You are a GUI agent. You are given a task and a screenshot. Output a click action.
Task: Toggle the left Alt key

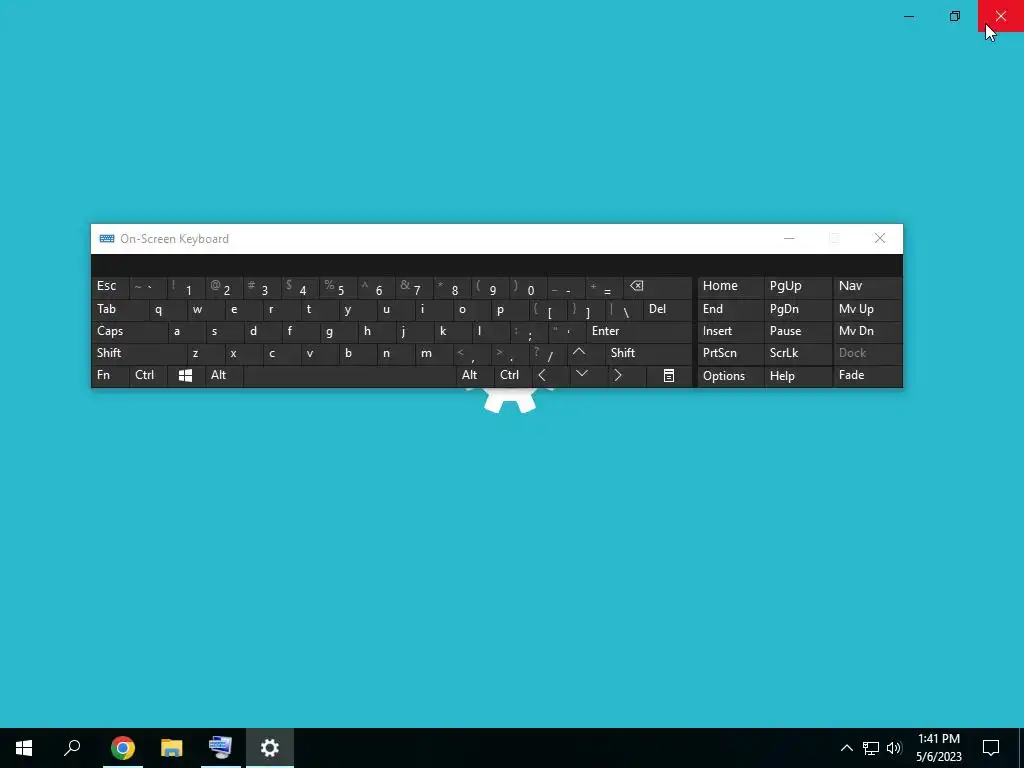click(x=224, y=376)
